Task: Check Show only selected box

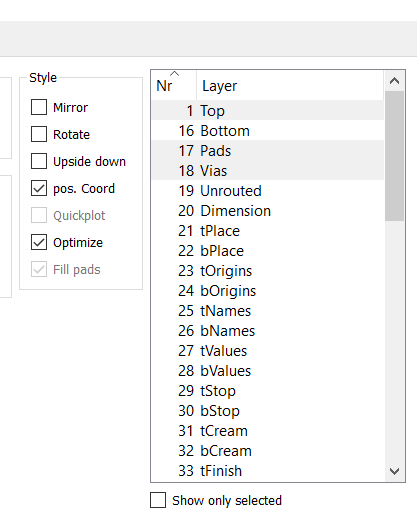Action: click(x=158, y=500)
